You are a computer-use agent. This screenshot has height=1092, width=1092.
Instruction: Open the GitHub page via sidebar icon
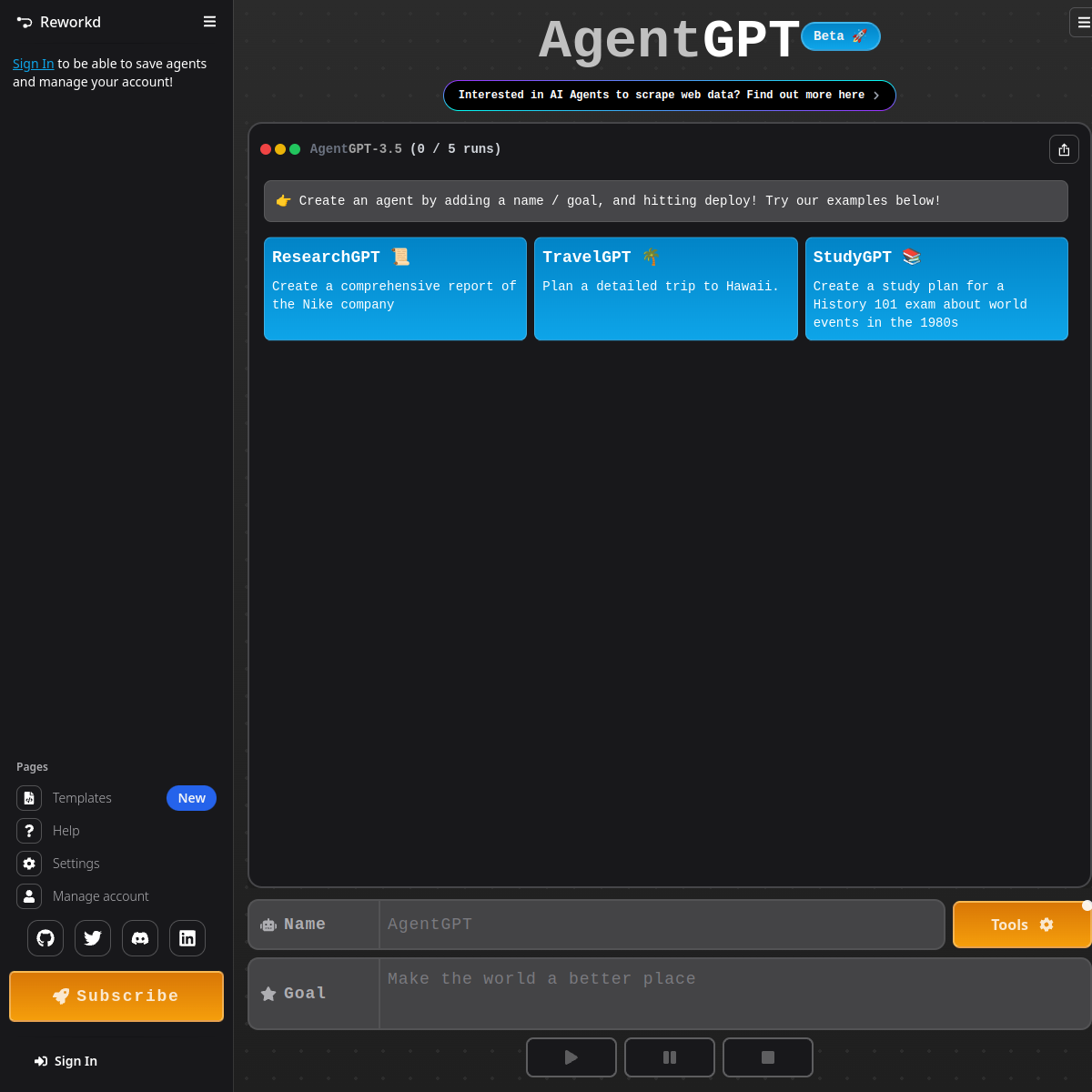45,938
